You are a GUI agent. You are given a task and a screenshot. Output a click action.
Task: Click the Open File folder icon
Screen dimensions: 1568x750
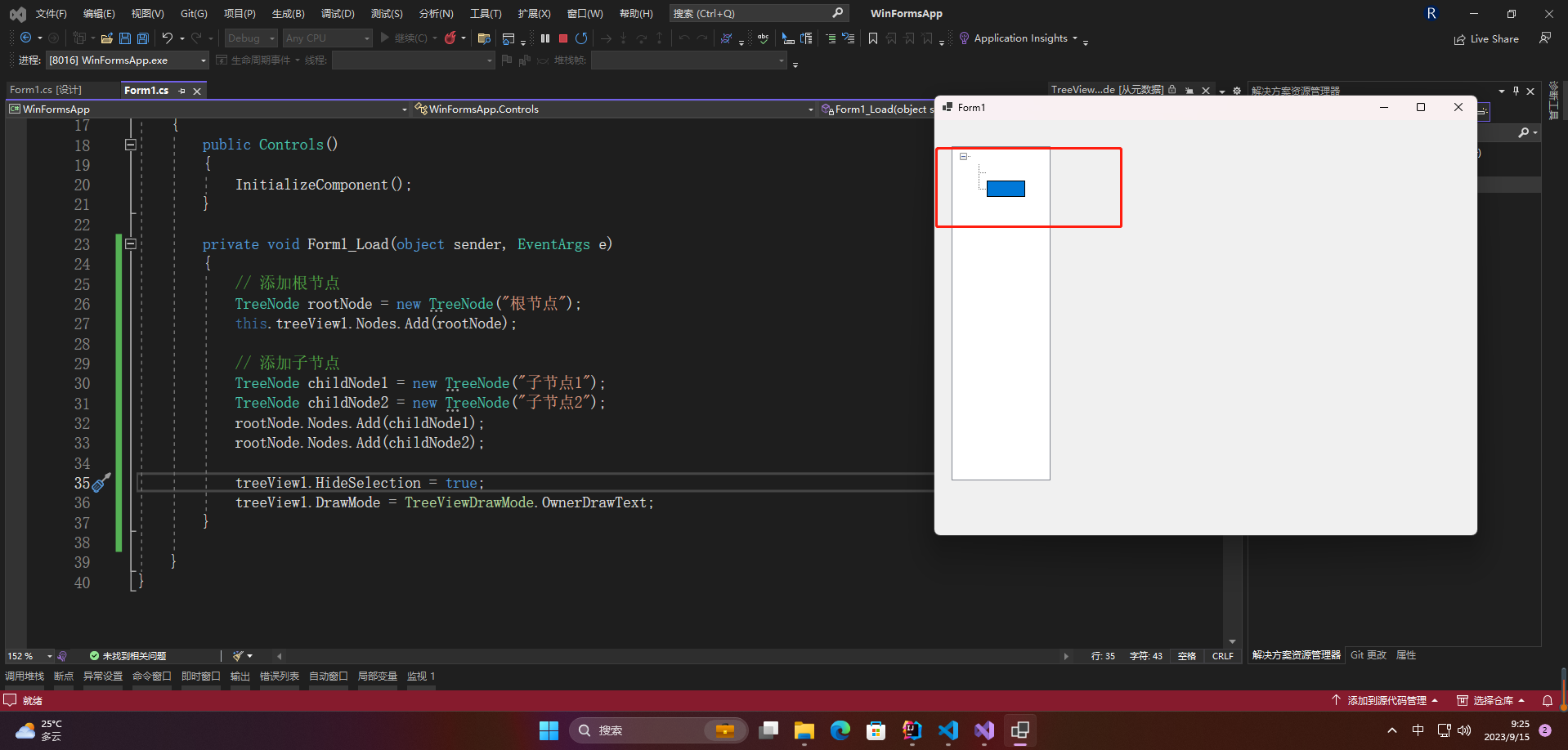(106, 38)
